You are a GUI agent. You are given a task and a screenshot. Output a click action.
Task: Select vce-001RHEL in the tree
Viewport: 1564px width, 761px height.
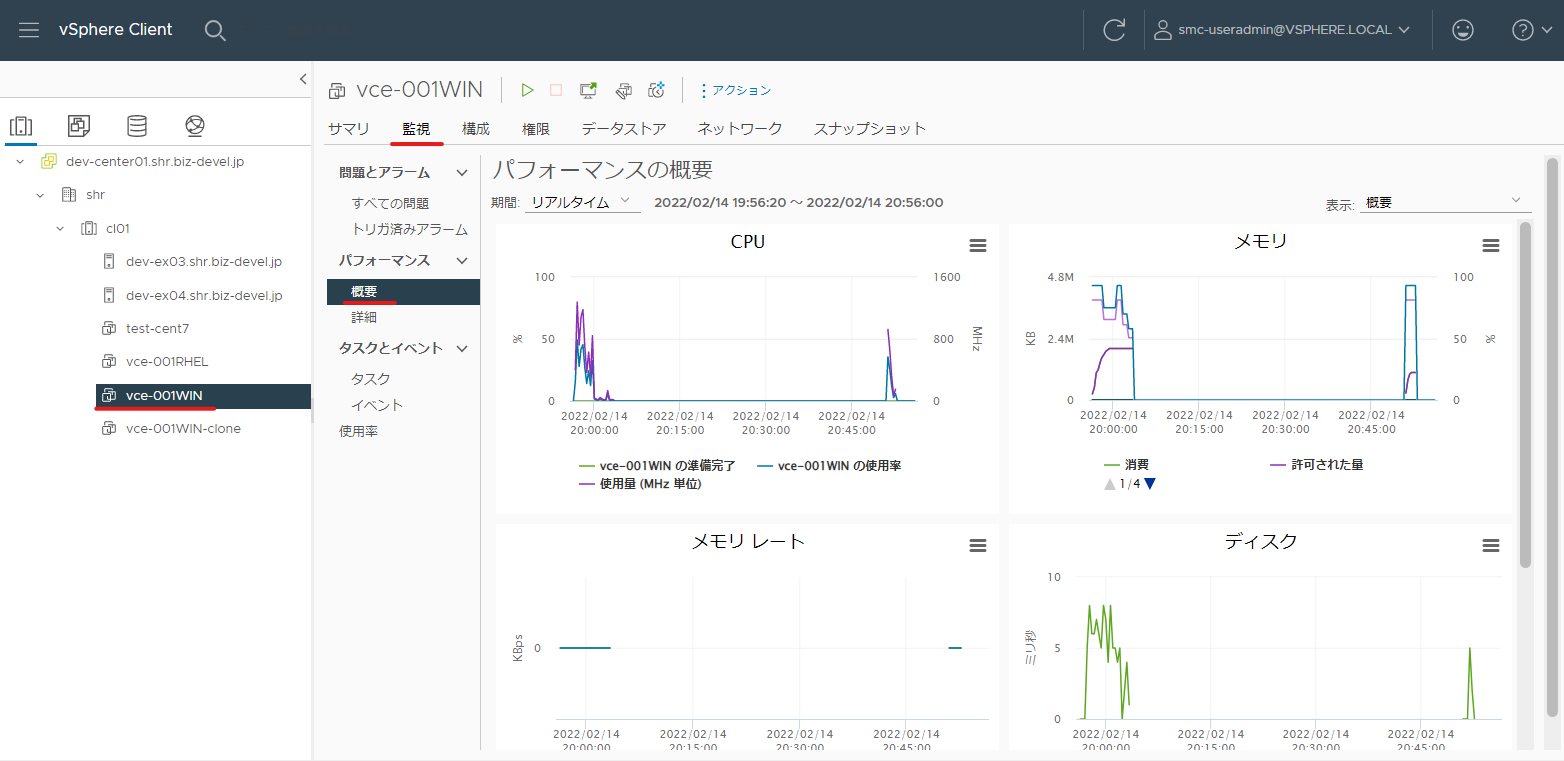[167, 362]
